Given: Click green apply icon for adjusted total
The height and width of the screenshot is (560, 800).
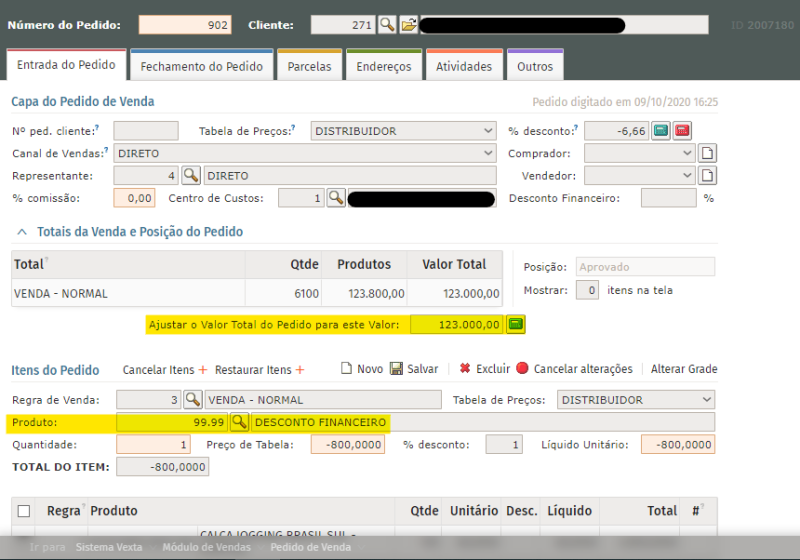Looking at the screenshot, I should 516,324.
